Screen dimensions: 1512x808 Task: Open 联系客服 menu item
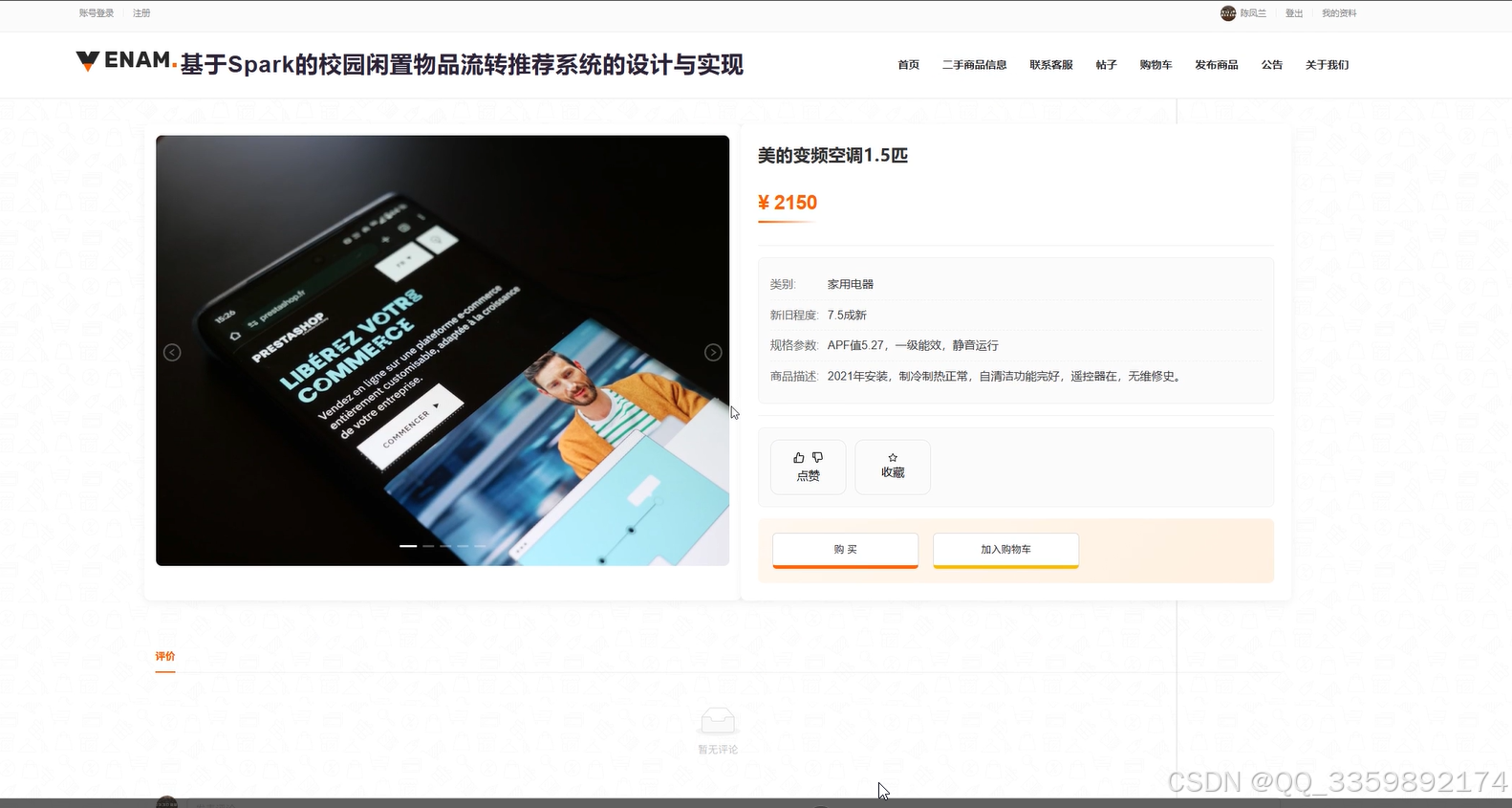pyautogui.click(x=1050, y=65)
